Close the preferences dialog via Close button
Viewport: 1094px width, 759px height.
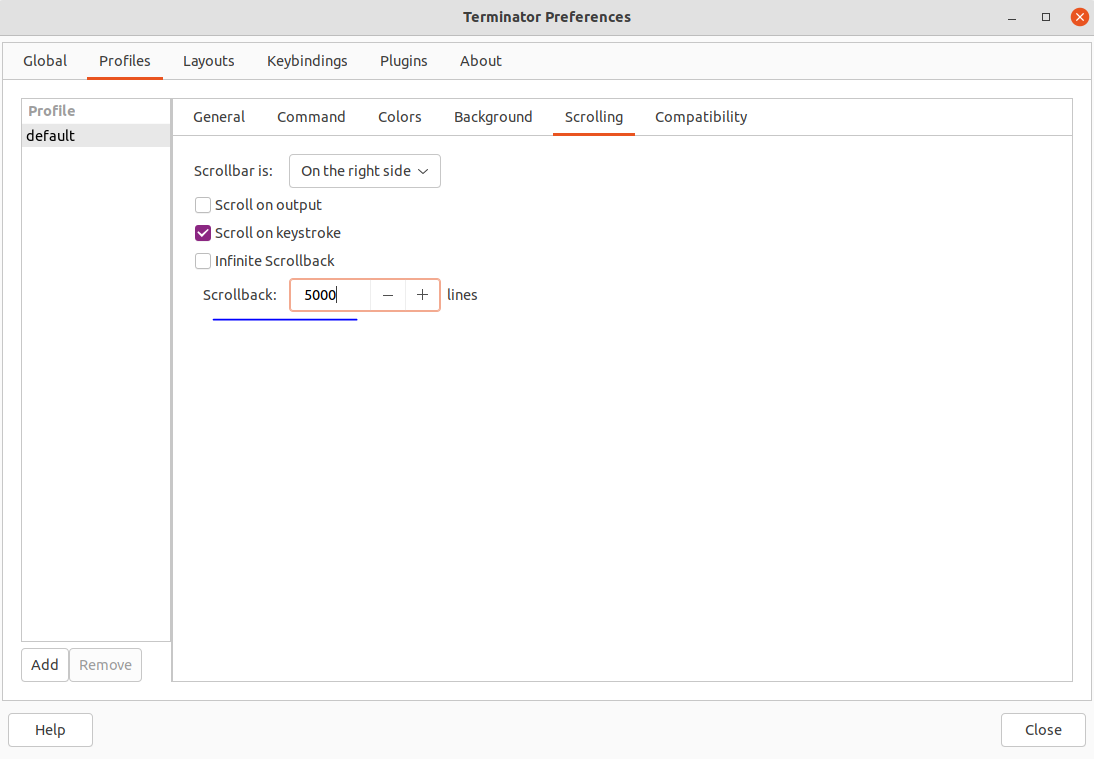point(1043,730)
